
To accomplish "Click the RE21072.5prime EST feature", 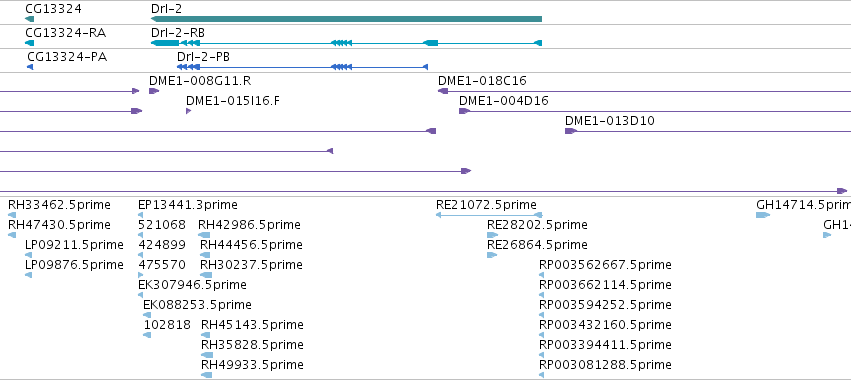I will (489, 215).
